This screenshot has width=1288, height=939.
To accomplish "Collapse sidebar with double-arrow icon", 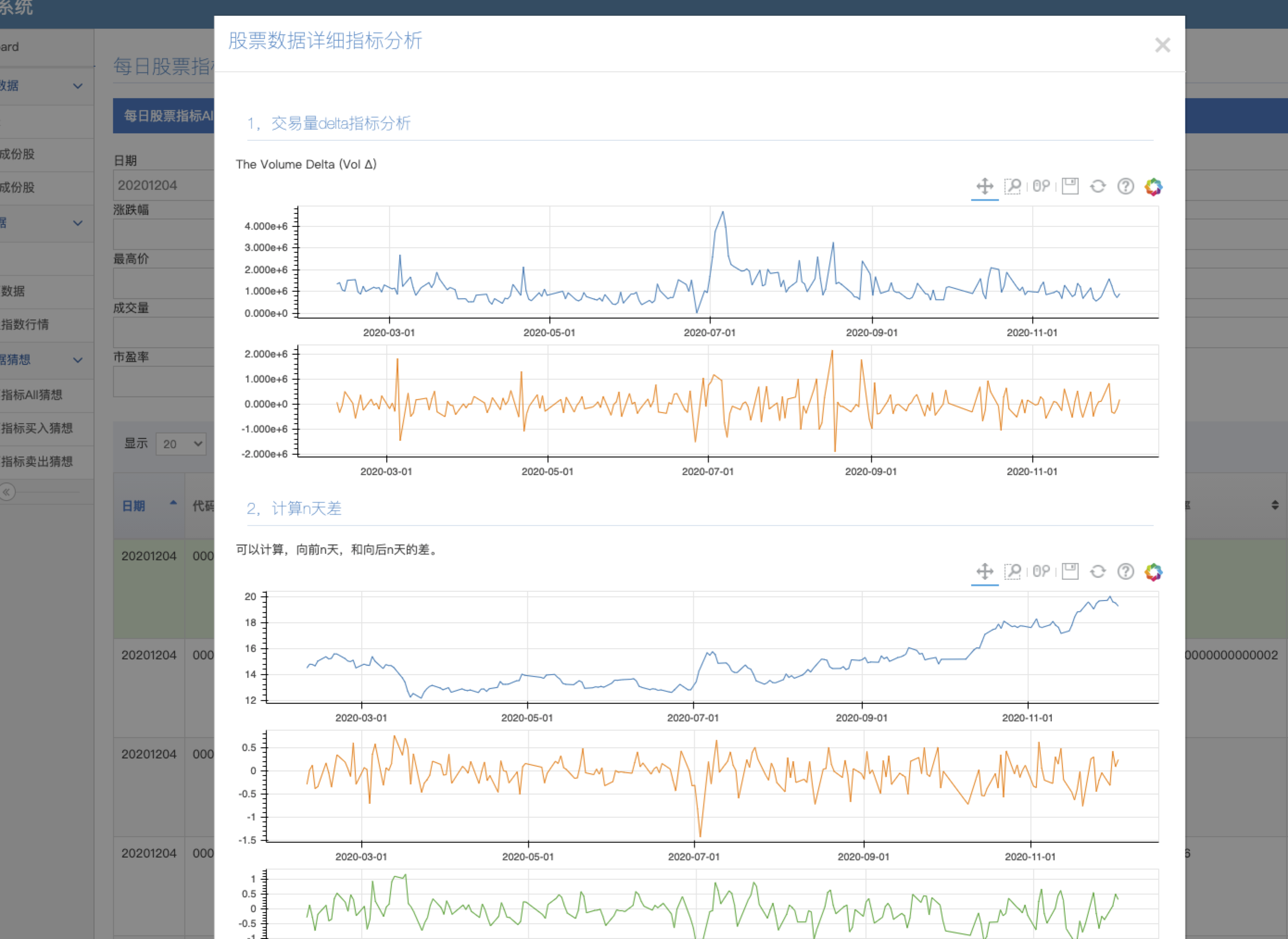I will pyautogui.click(x=7, y=492).
